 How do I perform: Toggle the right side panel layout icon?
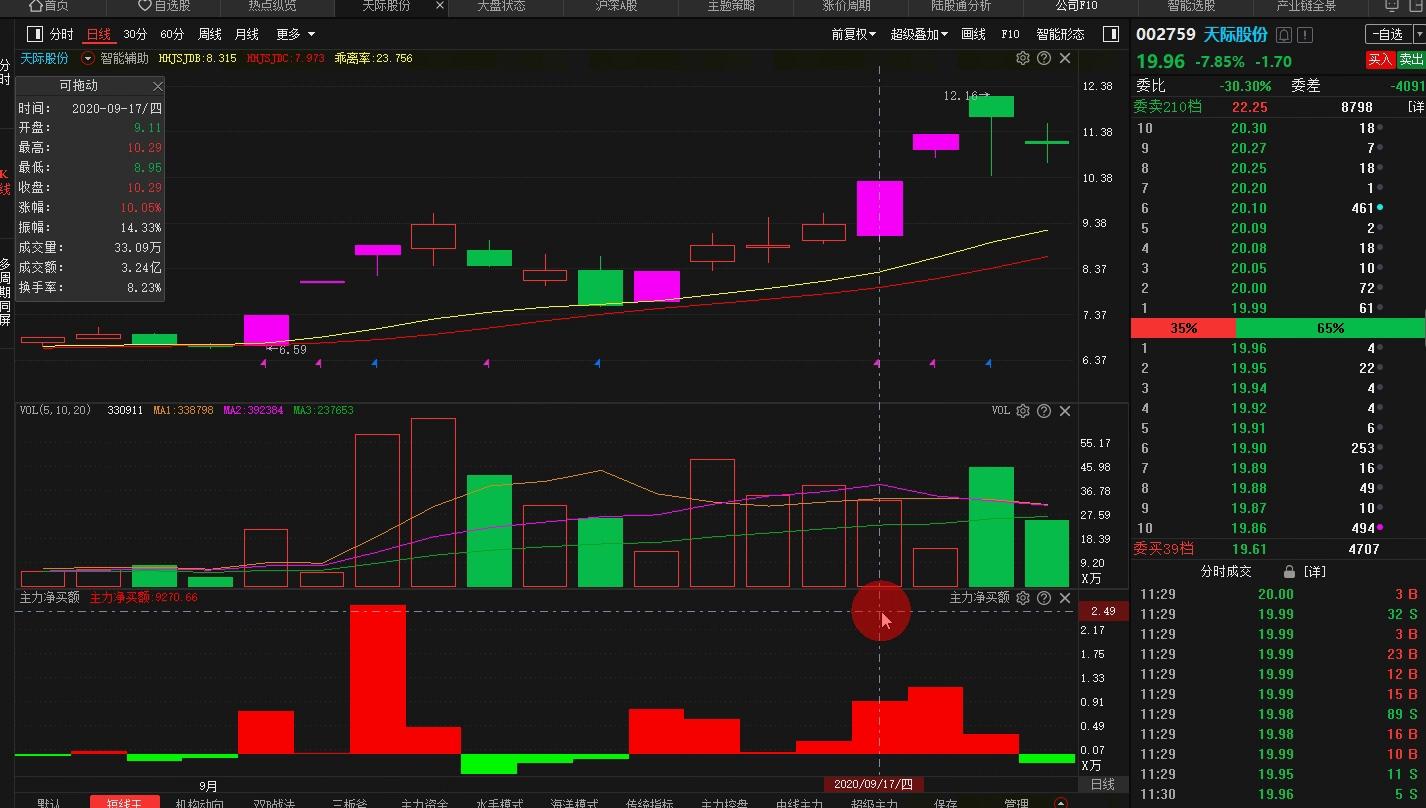tap(1110, 34)
